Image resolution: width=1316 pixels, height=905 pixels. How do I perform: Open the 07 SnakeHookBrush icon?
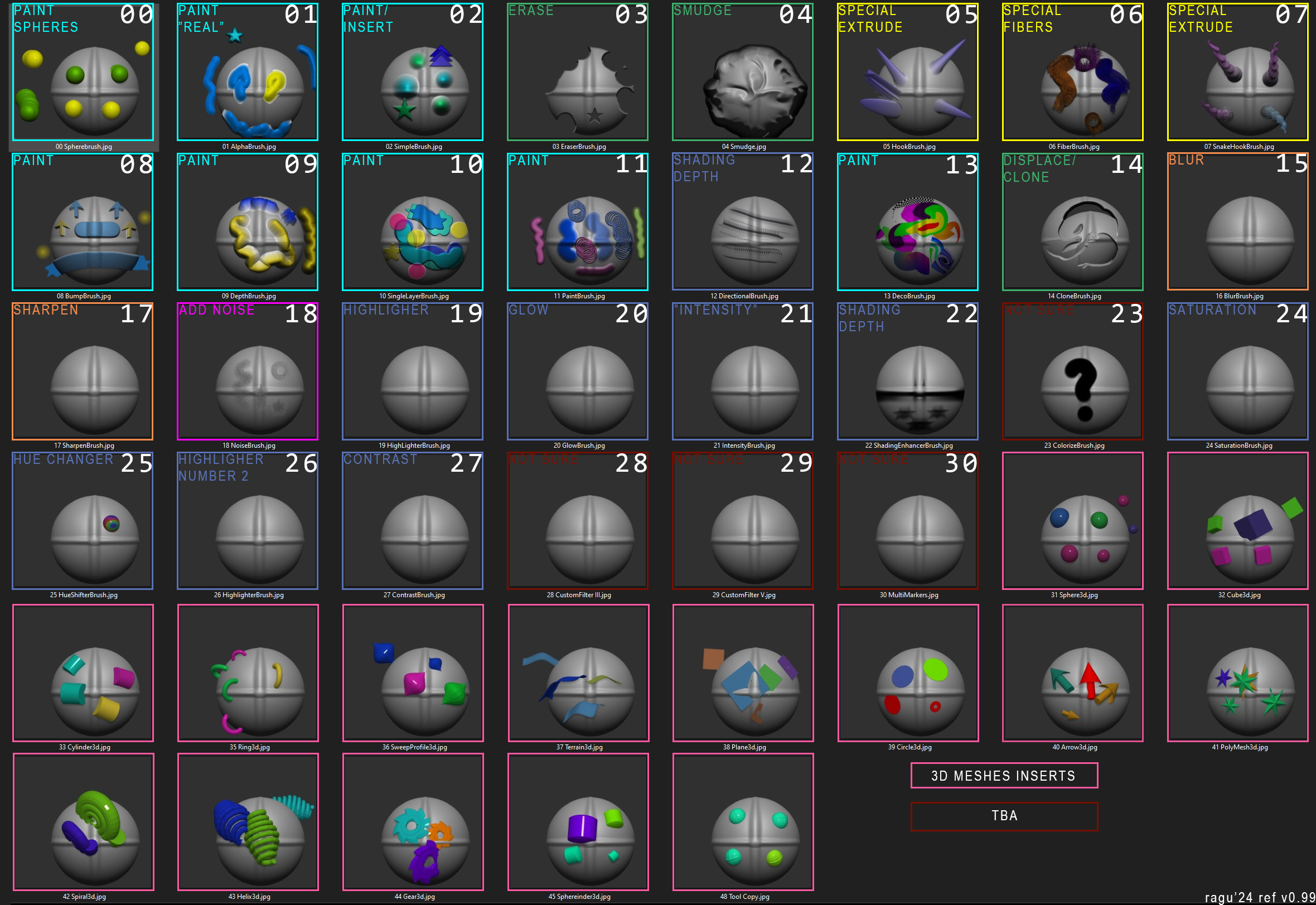point(1238,71)
